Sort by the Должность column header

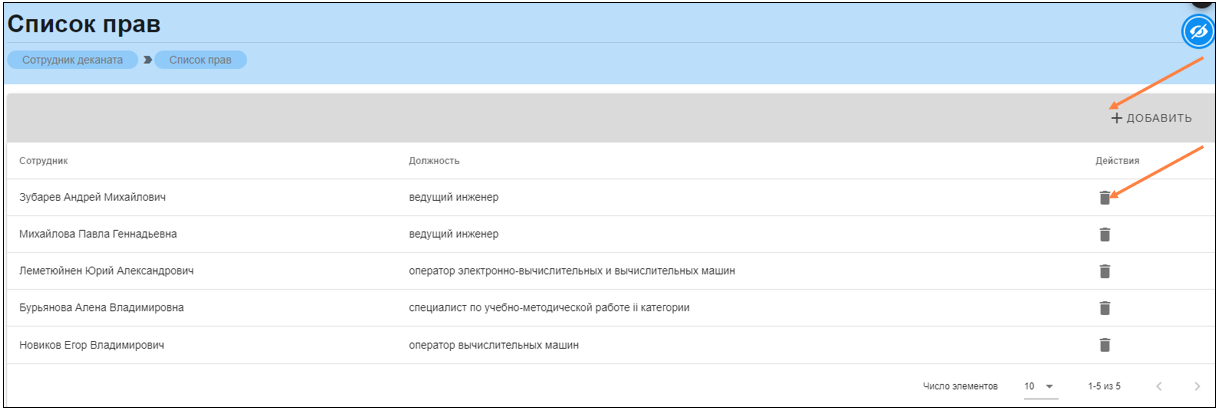point(434,161)
